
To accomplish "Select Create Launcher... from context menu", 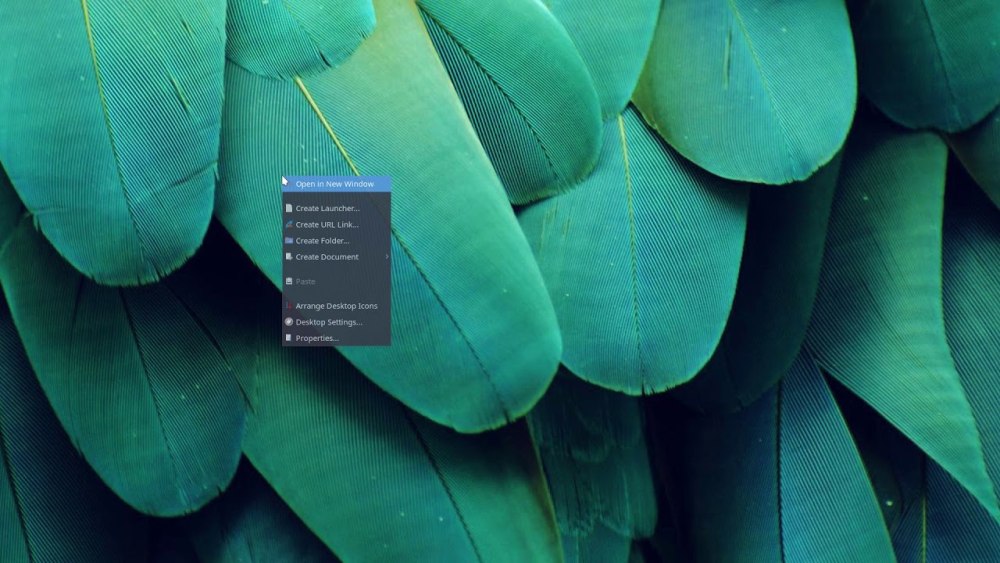I will (x=336, y=208).
